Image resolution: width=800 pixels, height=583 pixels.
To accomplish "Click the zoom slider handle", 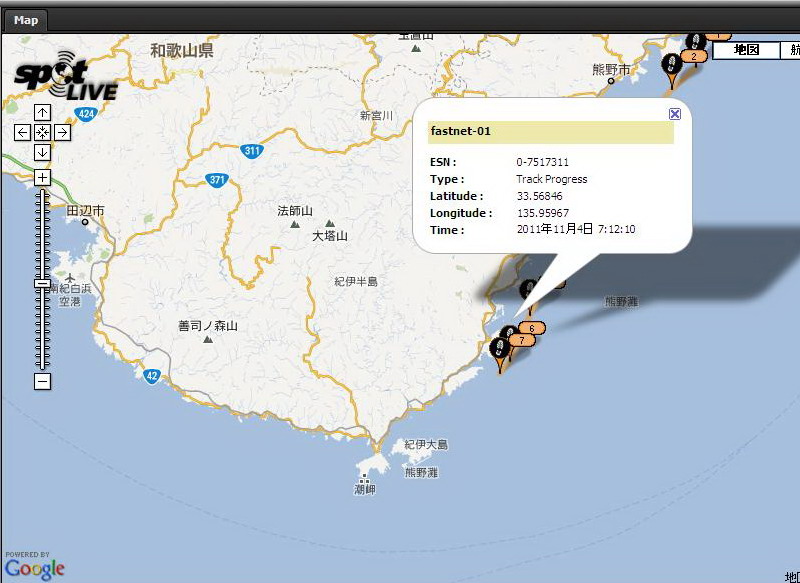I will tap(42, 284).
